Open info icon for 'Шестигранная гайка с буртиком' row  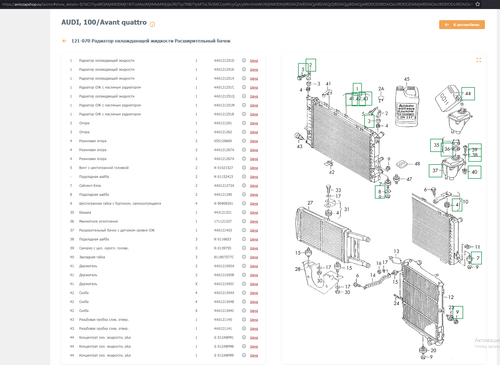coord(244,203)
